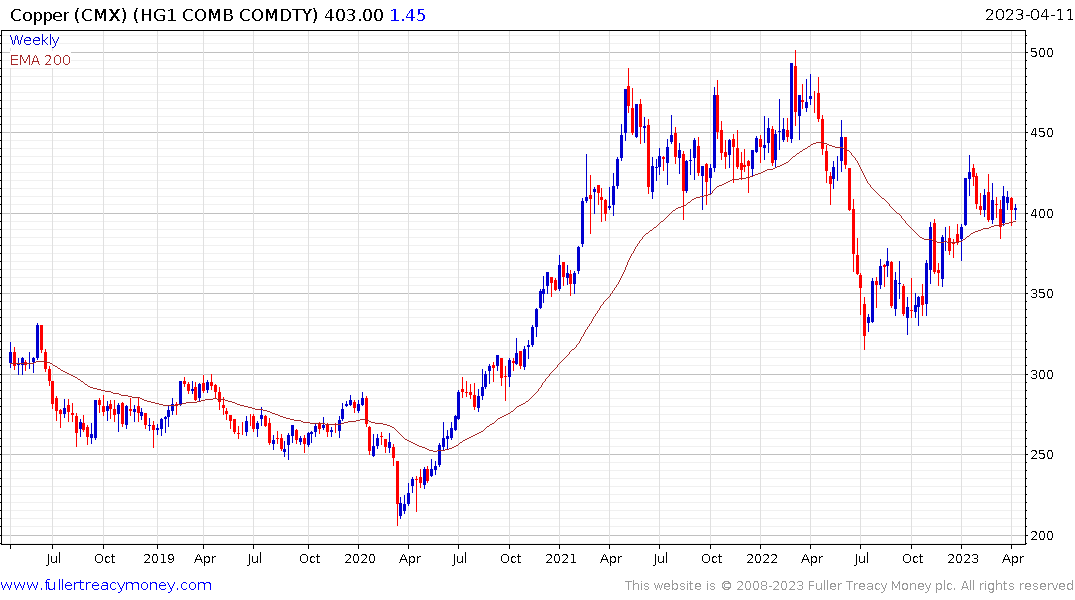This screenshot has height=600, width=1075.
Task: Click the 'EMA 200' legend label
Action: 40,60
